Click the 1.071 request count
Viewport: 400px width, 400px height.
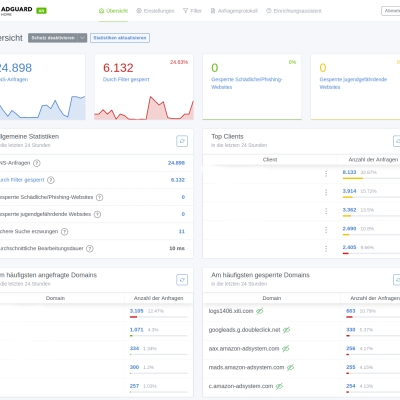tap(136, 330)
